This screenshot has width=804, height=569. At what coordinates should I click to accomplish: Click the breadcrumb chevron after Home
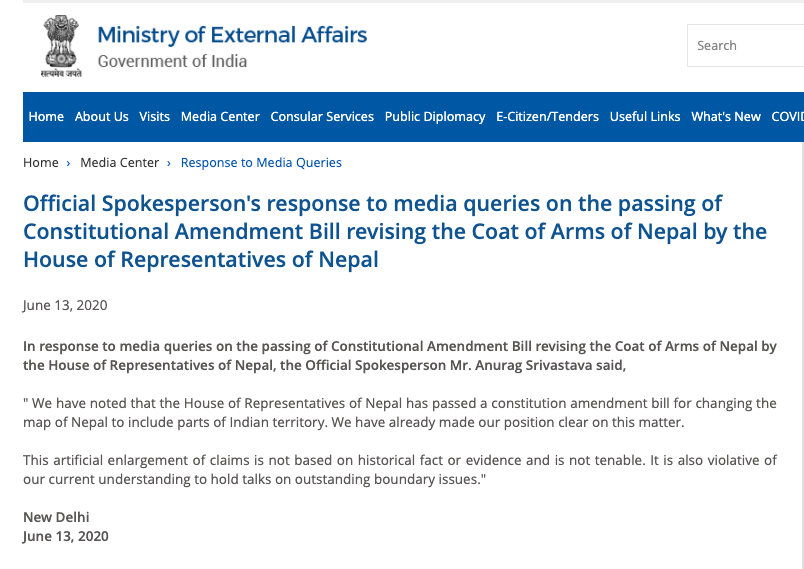click(68, 164)
